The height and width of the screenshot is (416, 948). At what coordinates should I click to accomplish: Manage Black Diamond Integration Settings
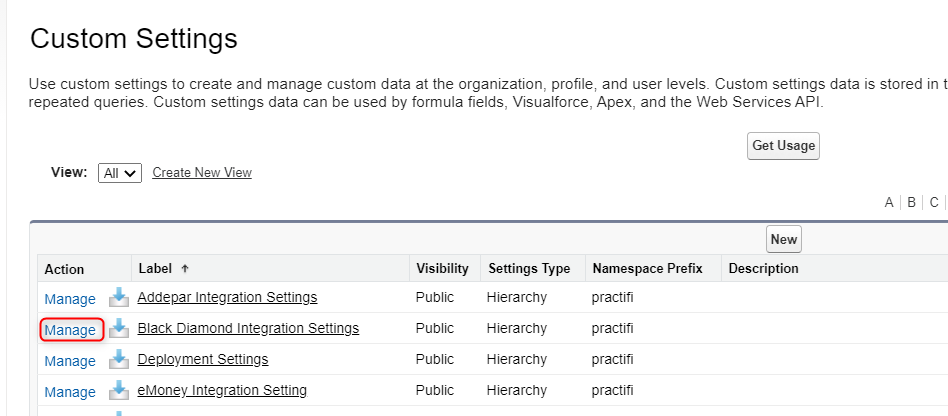[70, 330]
